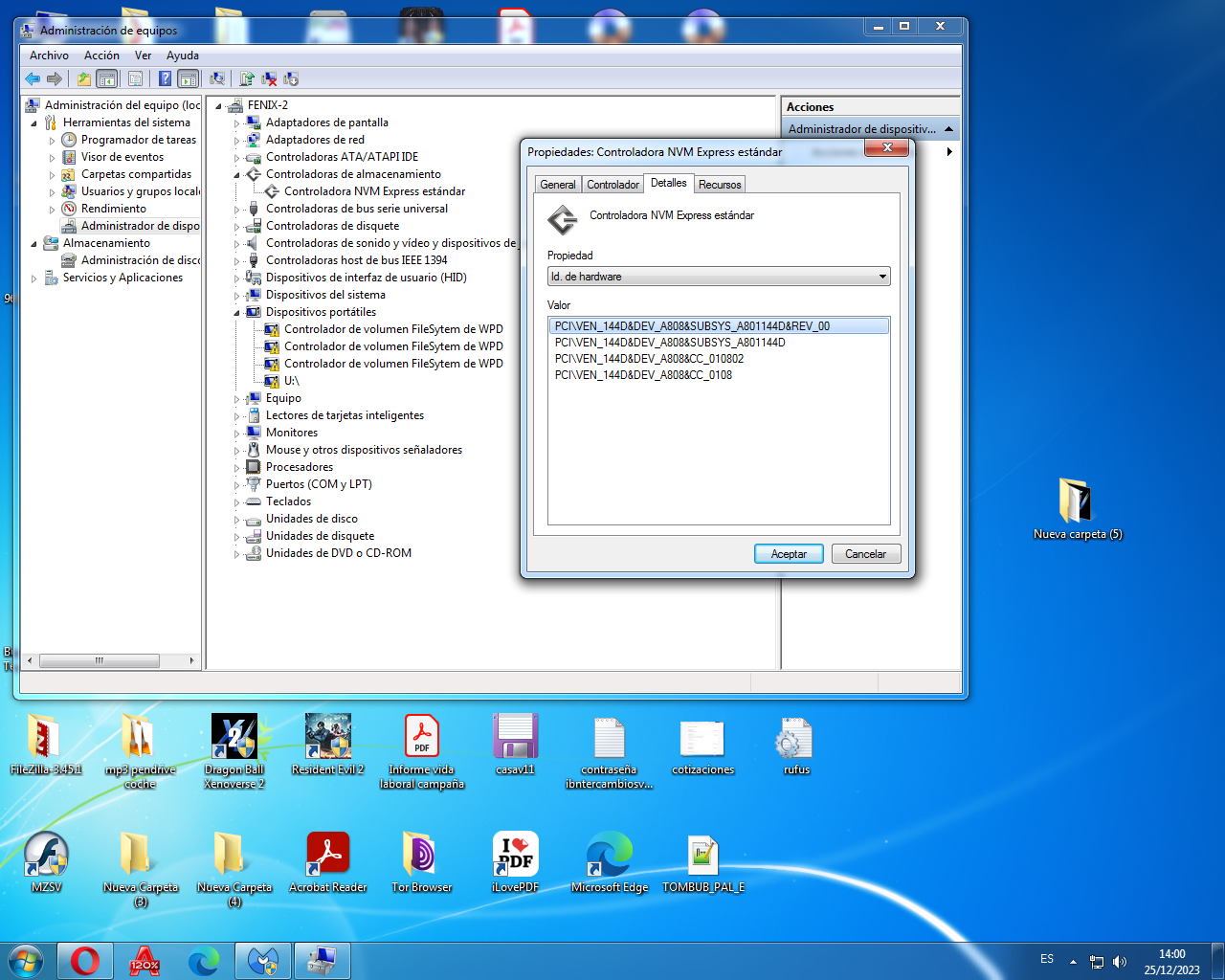1225x980 pixels.
Task: Click Scan for hardware changes icon
Action: 217,78
